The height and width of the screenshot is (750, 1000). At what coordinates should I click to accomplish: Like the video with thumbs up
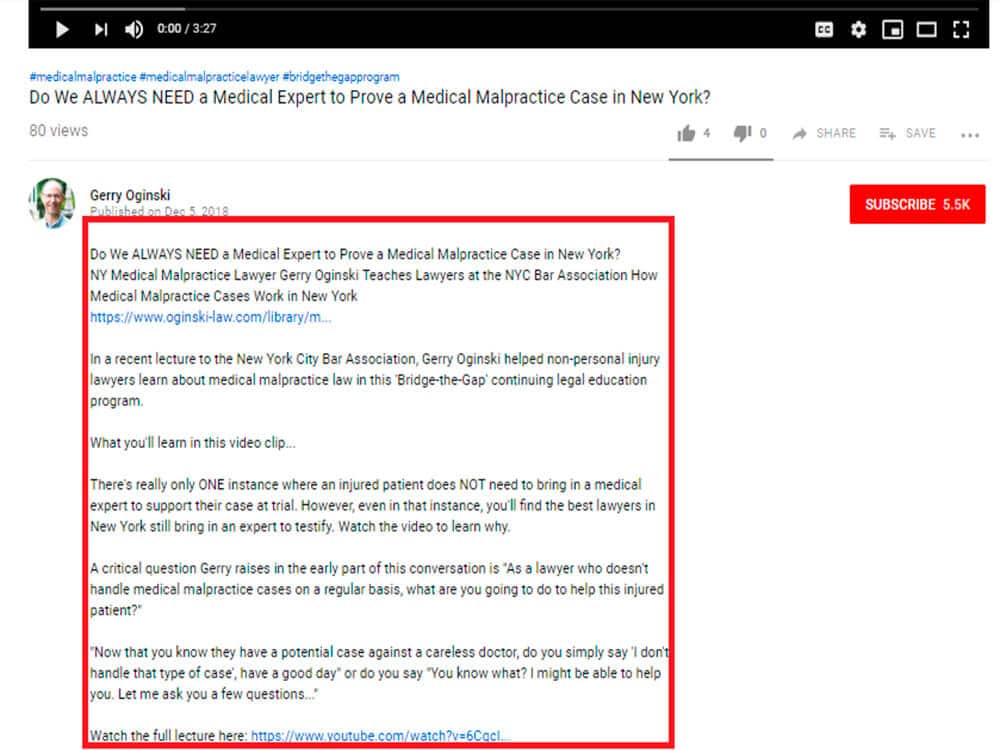pos(686,133)
